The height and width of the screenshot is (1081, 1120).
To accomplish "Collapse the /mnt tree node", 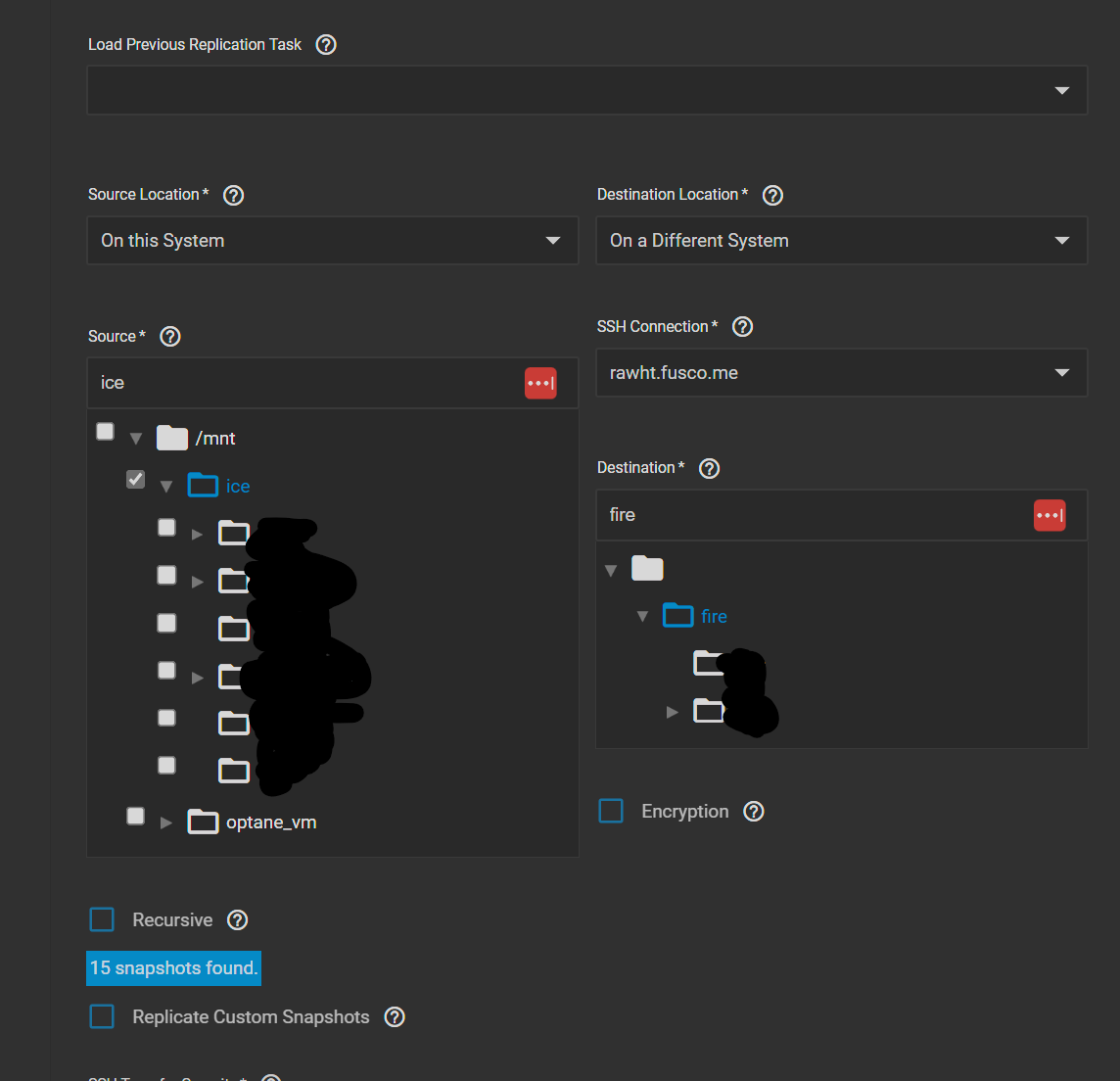I will [136, 439].
